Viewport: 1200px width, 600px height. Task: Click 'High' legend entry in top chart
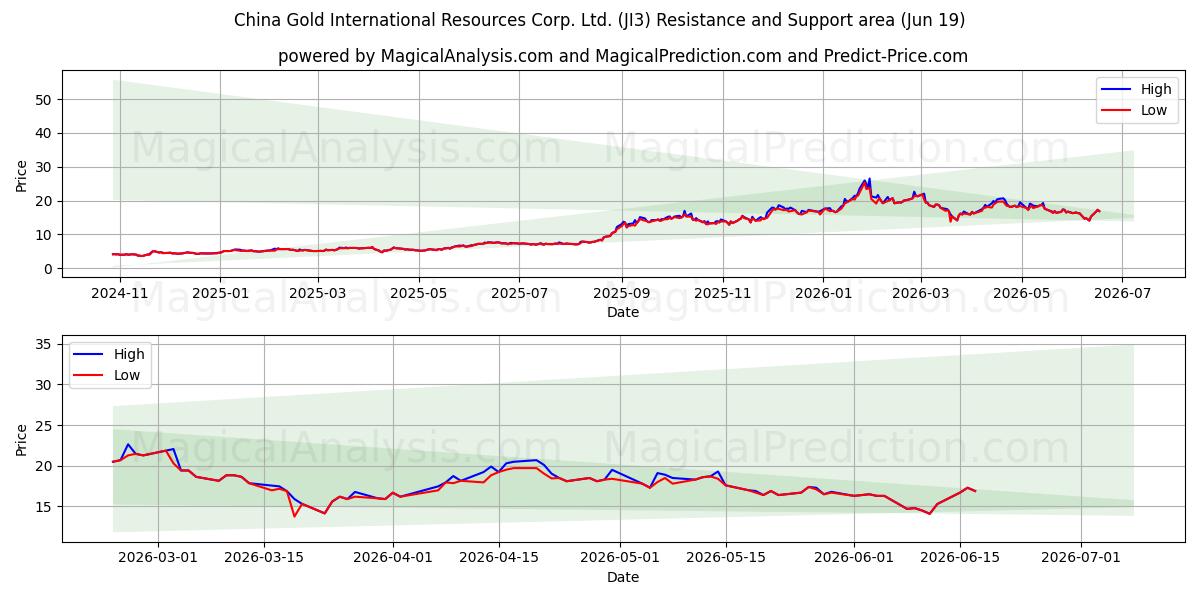coord(1156,89)
